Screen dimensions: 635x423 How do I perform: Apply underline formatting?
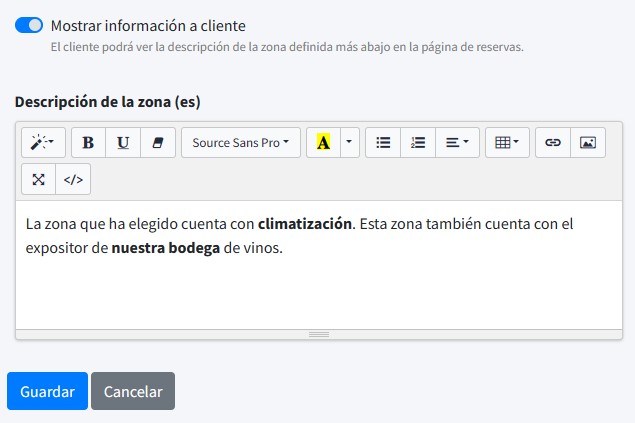[123, 143]
